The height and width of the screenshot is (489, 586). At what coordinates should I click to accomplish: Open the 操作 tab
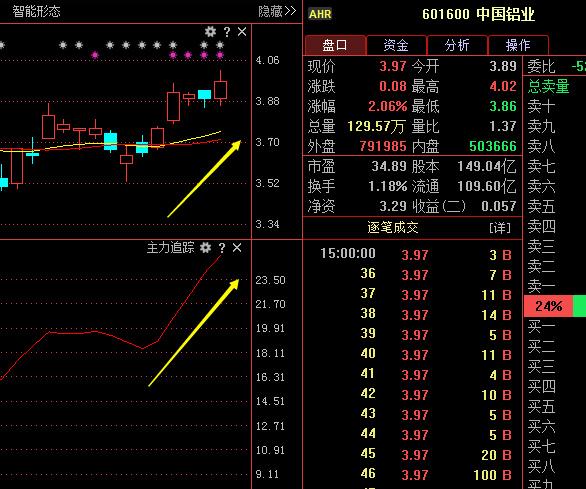(518, 45)
